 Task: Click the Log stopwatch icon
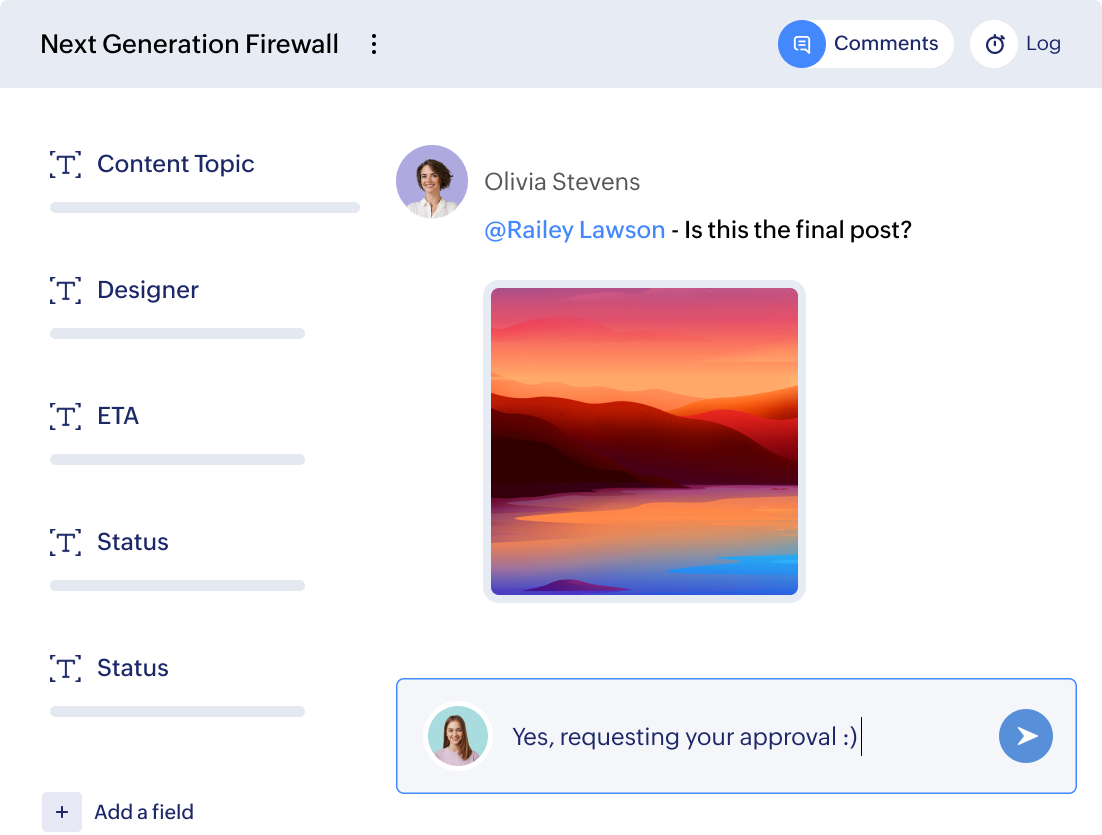(x=994, y=44)
